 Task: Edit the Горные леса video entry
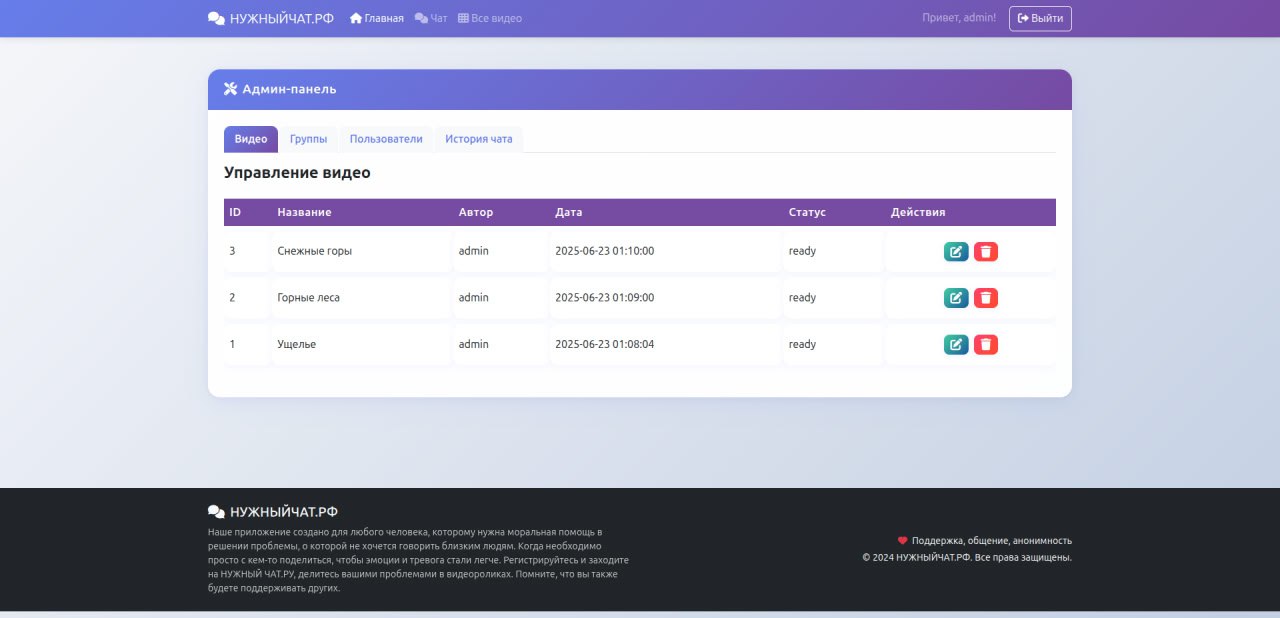pyautogui.click(x=956, y=298)
